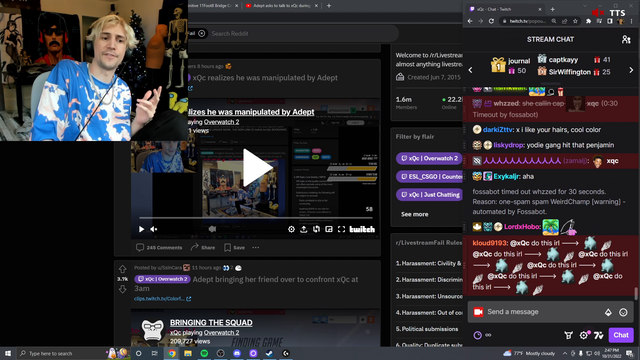Image resolution: width=640 pixels, height=360 pixels.
Task: Filter by ESL_CSGO flair
Action: click(x=429, y=177)
